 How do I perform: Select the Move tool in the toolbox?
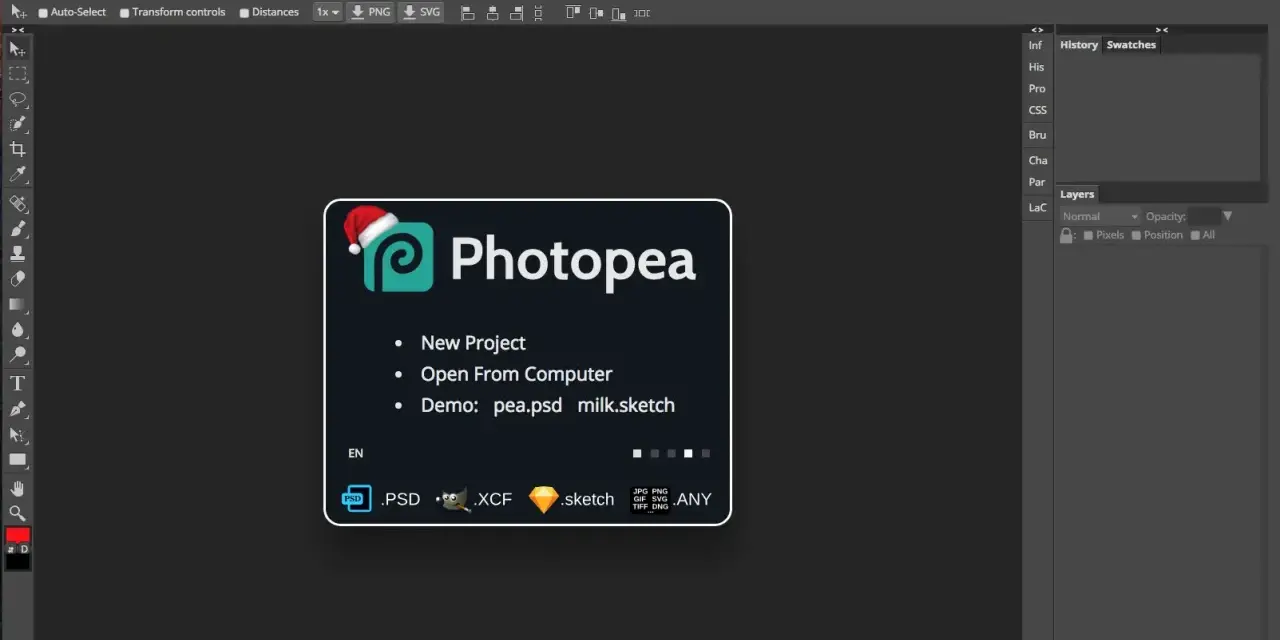coord(17,49)
